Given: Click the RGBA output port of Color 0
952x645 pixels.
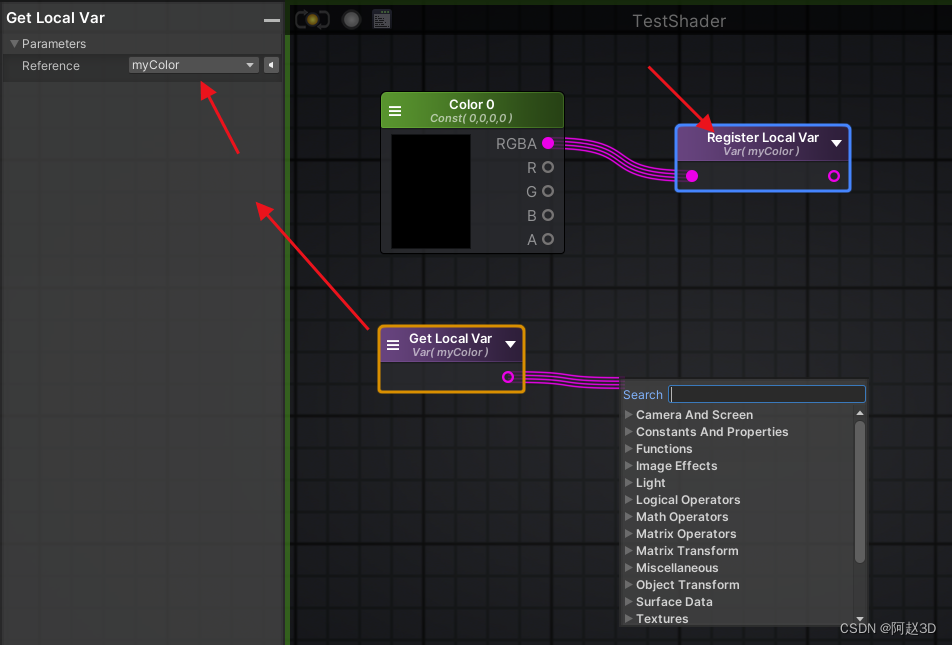Looking at the screenshot, I should coord(548,143).
